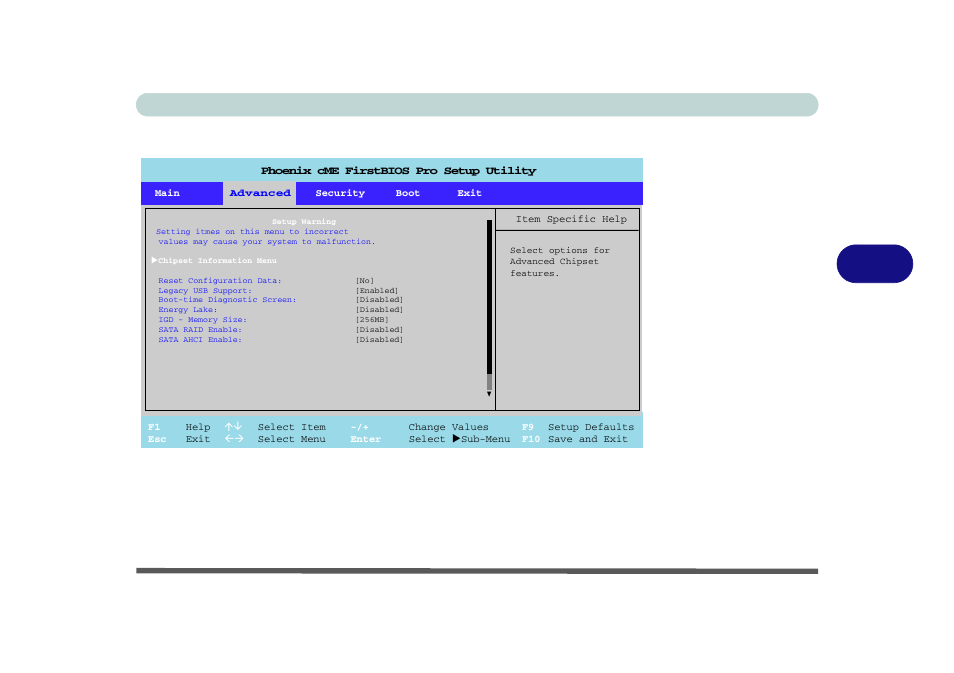Open the Exit tab

tap(469, 193)
